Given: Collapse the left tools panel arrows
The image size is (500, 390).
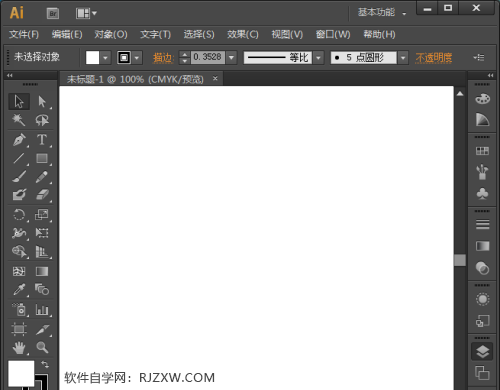Looking at the screenshot, I should tap(10, 76).
